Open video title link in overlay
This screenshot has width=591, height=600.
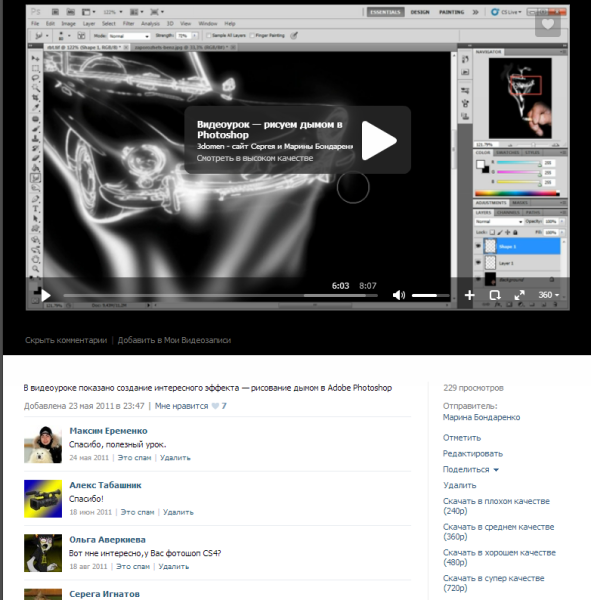pyautogui.click(x=269, y=129)
